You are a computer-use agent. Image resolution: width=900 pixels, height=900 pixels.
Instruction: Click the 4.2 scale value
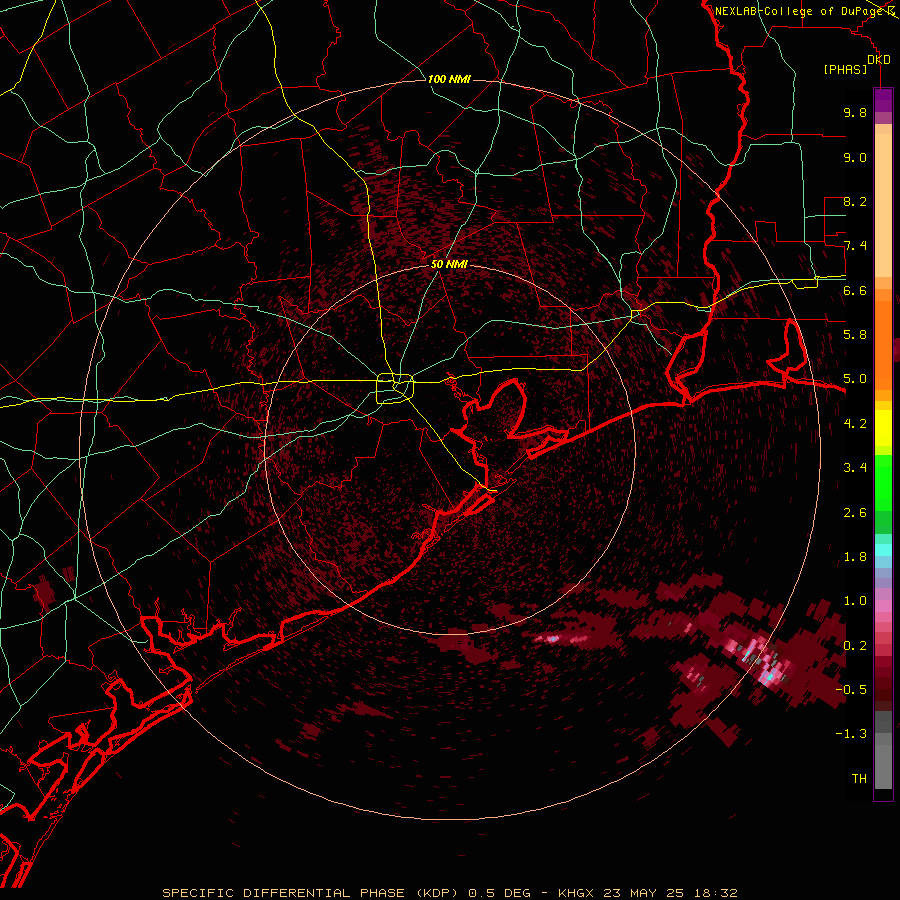[x=855, y=423]
